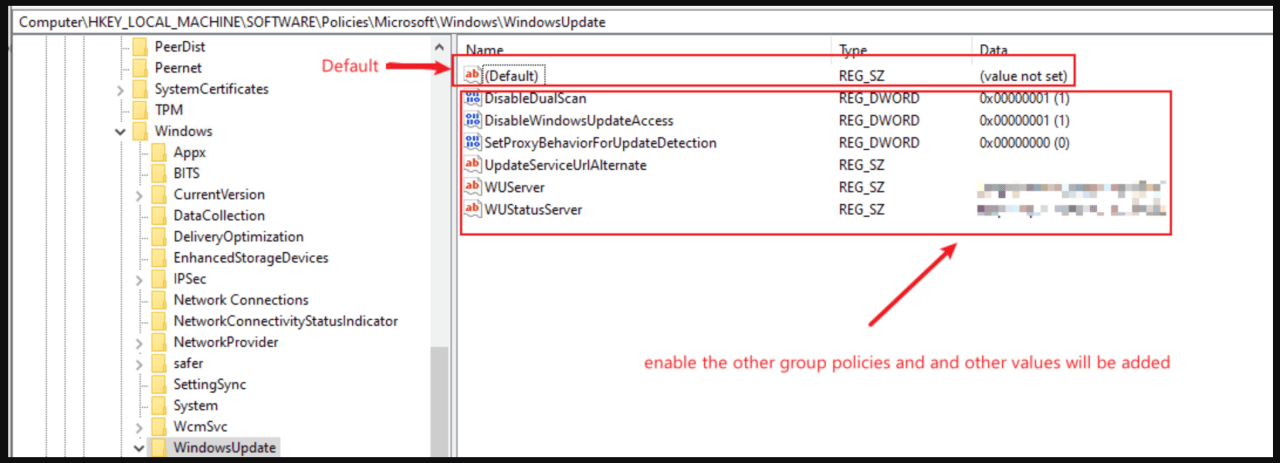Sort values by the Type column header

point(853,49)
